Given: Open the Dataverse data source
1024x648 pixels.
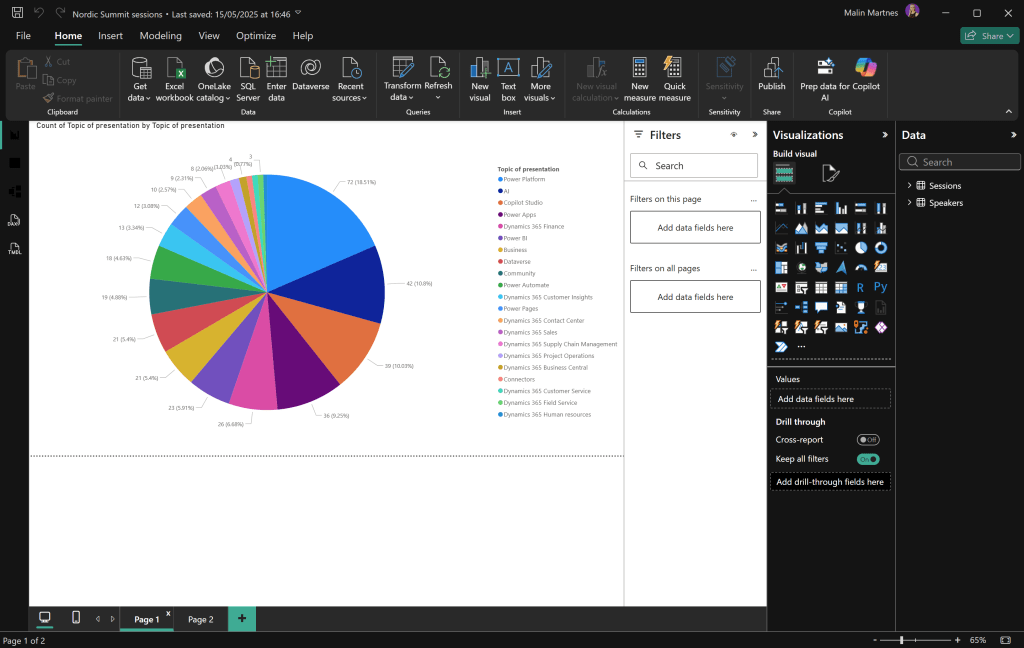Looking at the screenshot, I should coord(310,68).
